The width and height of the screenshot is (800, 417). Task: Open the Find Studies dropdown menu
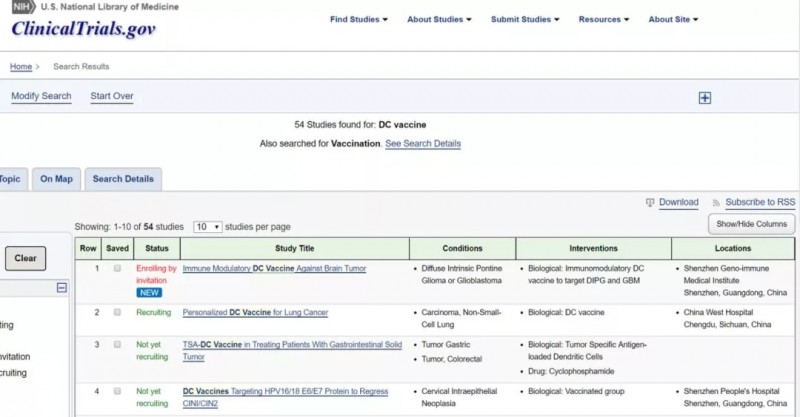[359, 19]
